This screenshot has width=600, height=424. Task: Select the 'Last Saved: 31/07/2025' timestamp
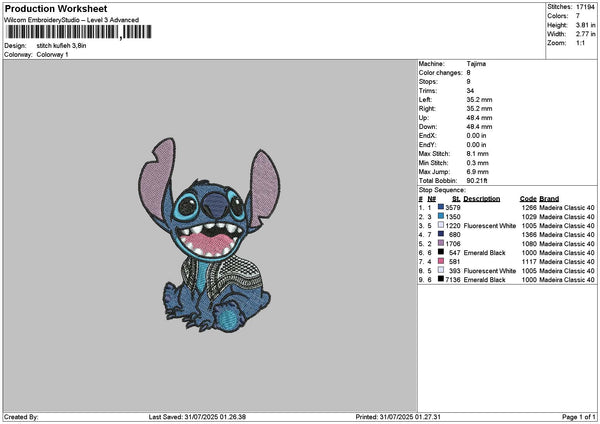coord(197,417)
